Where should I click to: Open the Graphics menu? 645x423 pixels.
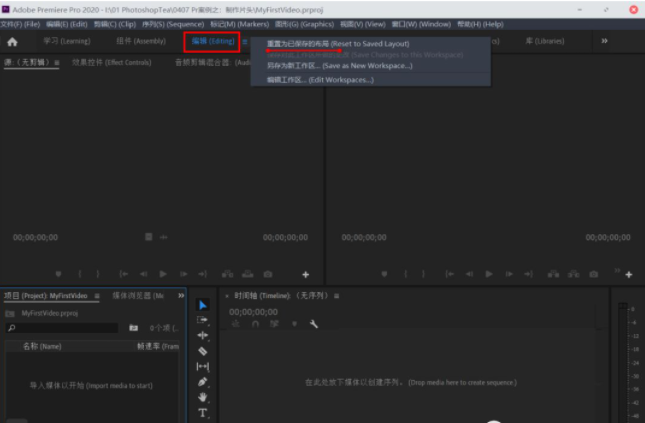tap(304, 24)
